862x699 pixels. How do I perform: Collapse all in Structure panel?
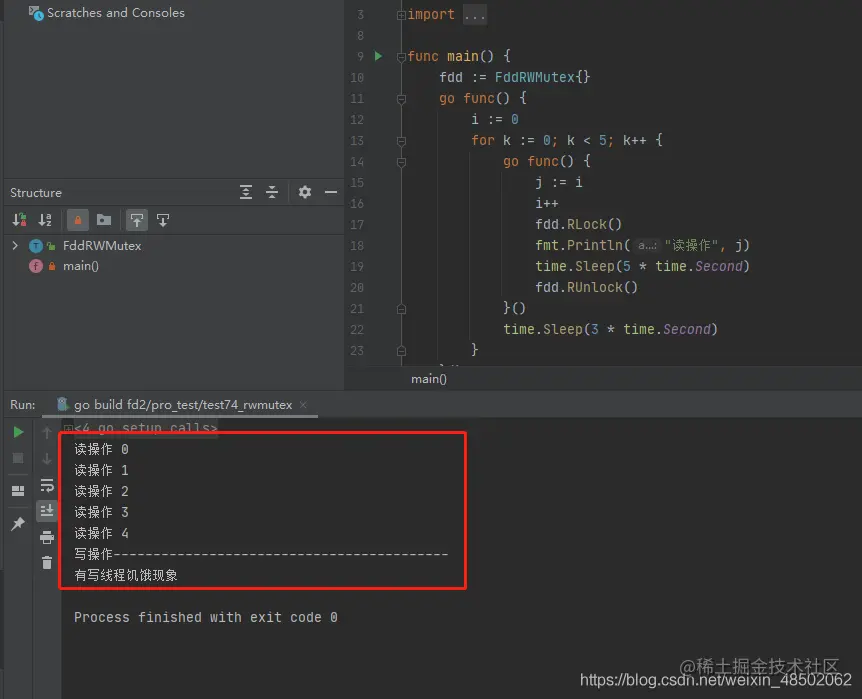click(x=272, y=192)
